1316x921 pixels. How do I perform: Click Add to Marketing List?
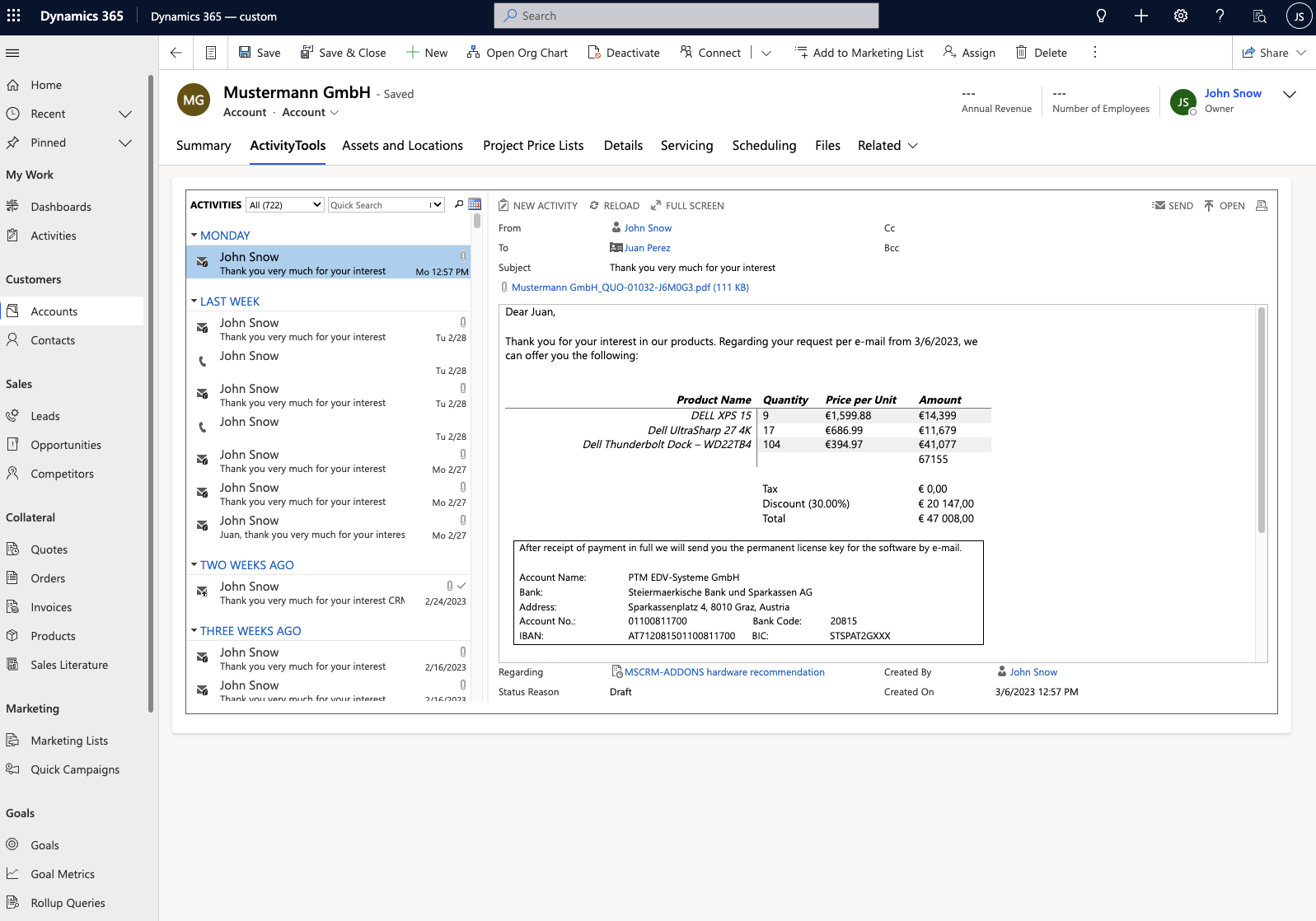click(859, 53)
